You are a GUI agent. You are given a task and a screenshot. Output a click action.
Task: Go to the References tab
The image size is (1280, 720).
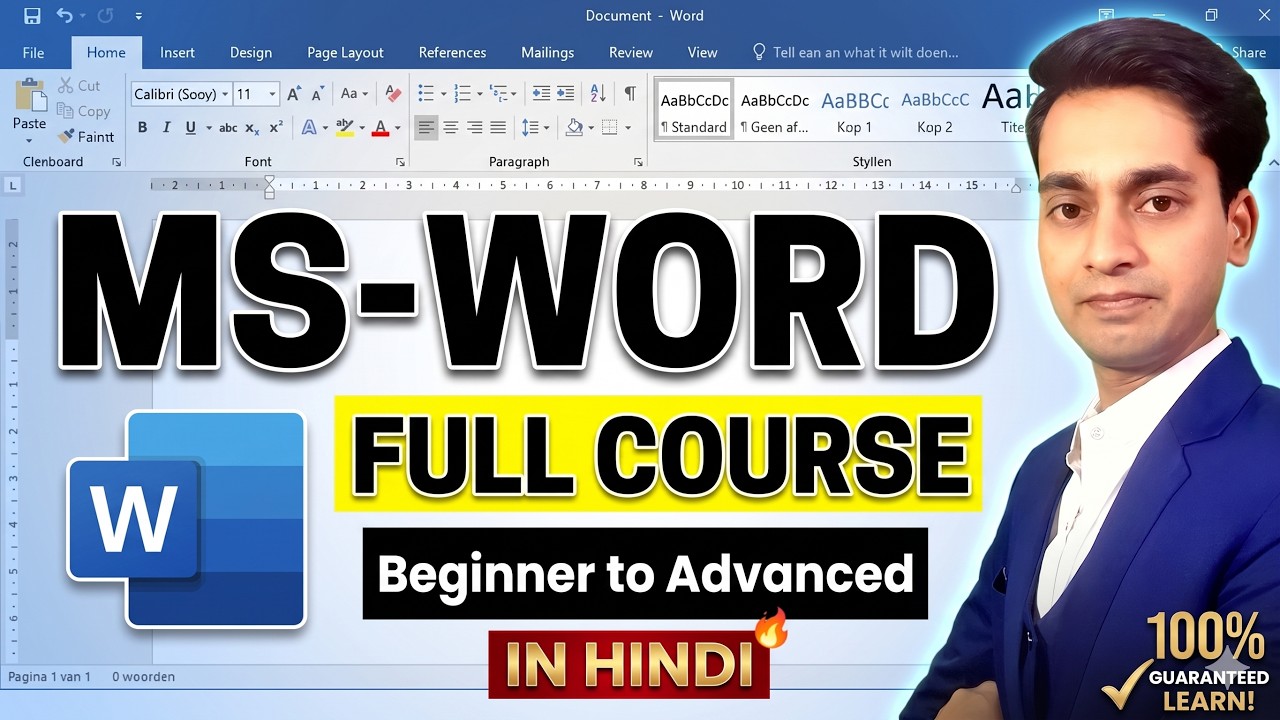[452, 52]
